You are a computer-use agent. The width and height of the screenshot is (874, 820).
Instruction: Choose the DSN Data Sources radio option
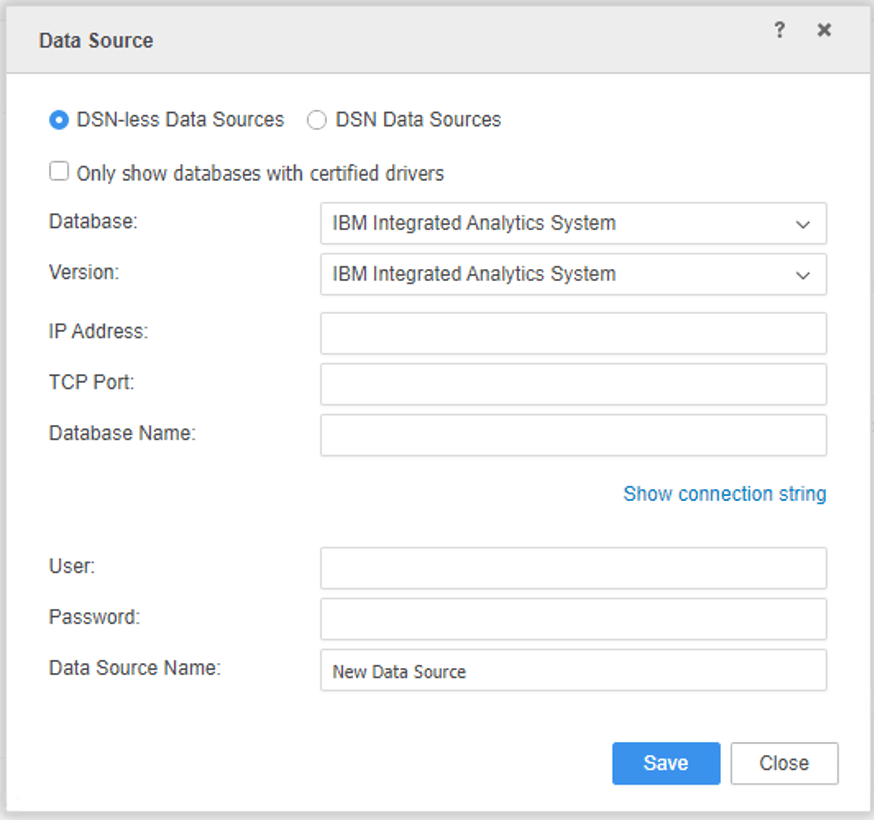click(x=317, y=120)
